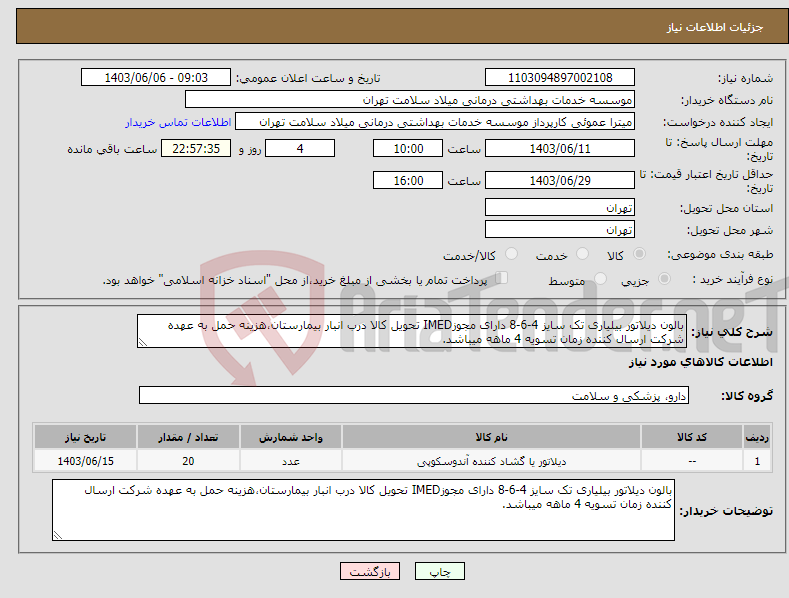
Task: Click the quantity cell 20
Action: pyautogui.click(x=188, y=461)
